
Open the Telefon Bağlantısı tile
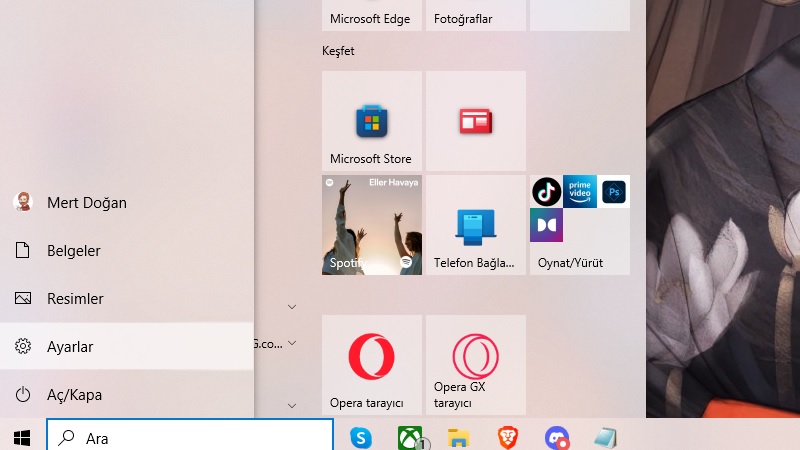(x=476, y=225)
